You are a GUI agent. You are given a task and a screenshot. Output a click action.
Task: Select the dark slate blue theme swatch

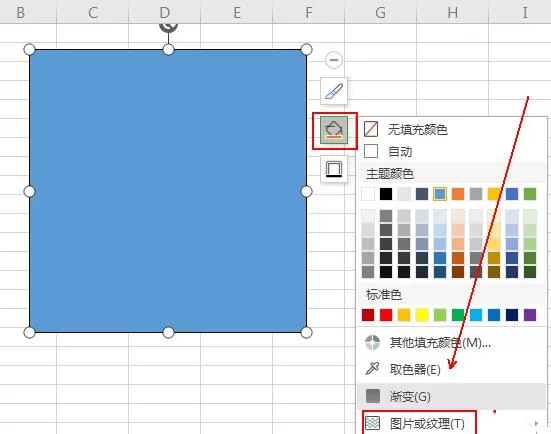click(422, 194)
